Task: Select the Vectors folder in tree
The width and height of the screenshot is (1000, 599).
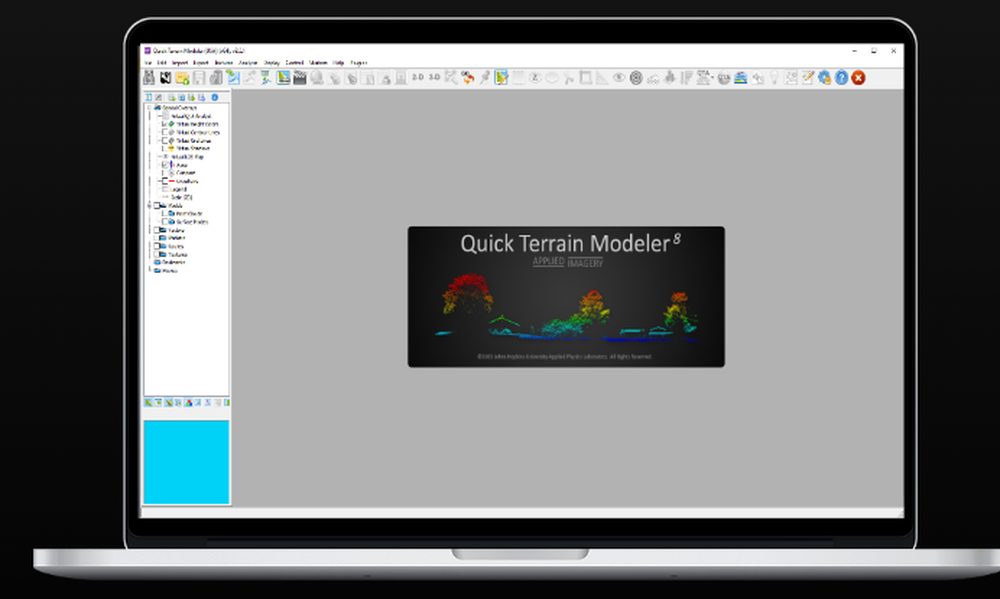Action: (x=176, y=230)
